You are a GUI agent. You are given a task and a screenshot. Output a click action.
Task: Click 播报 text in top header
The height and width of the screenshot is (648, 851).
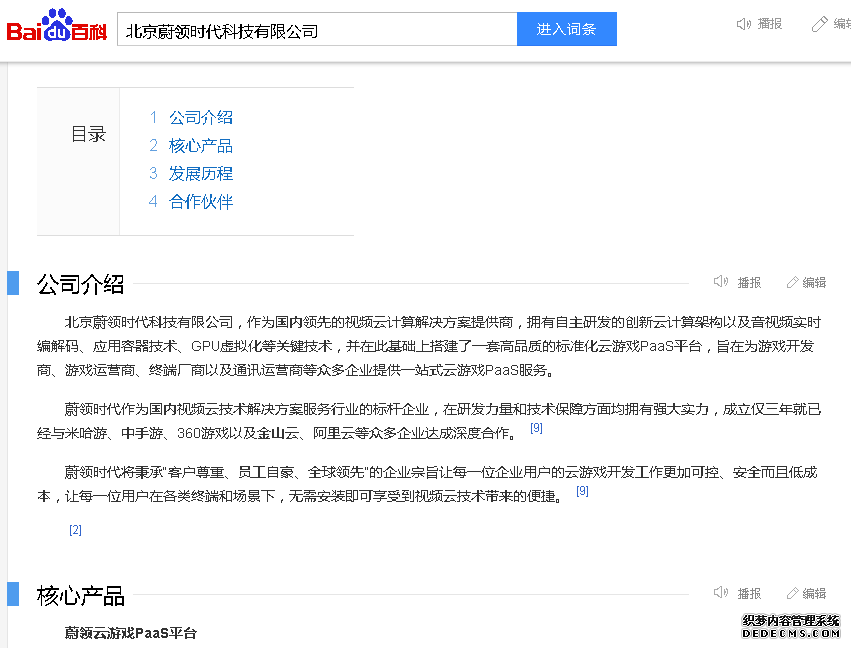point(770,24)
